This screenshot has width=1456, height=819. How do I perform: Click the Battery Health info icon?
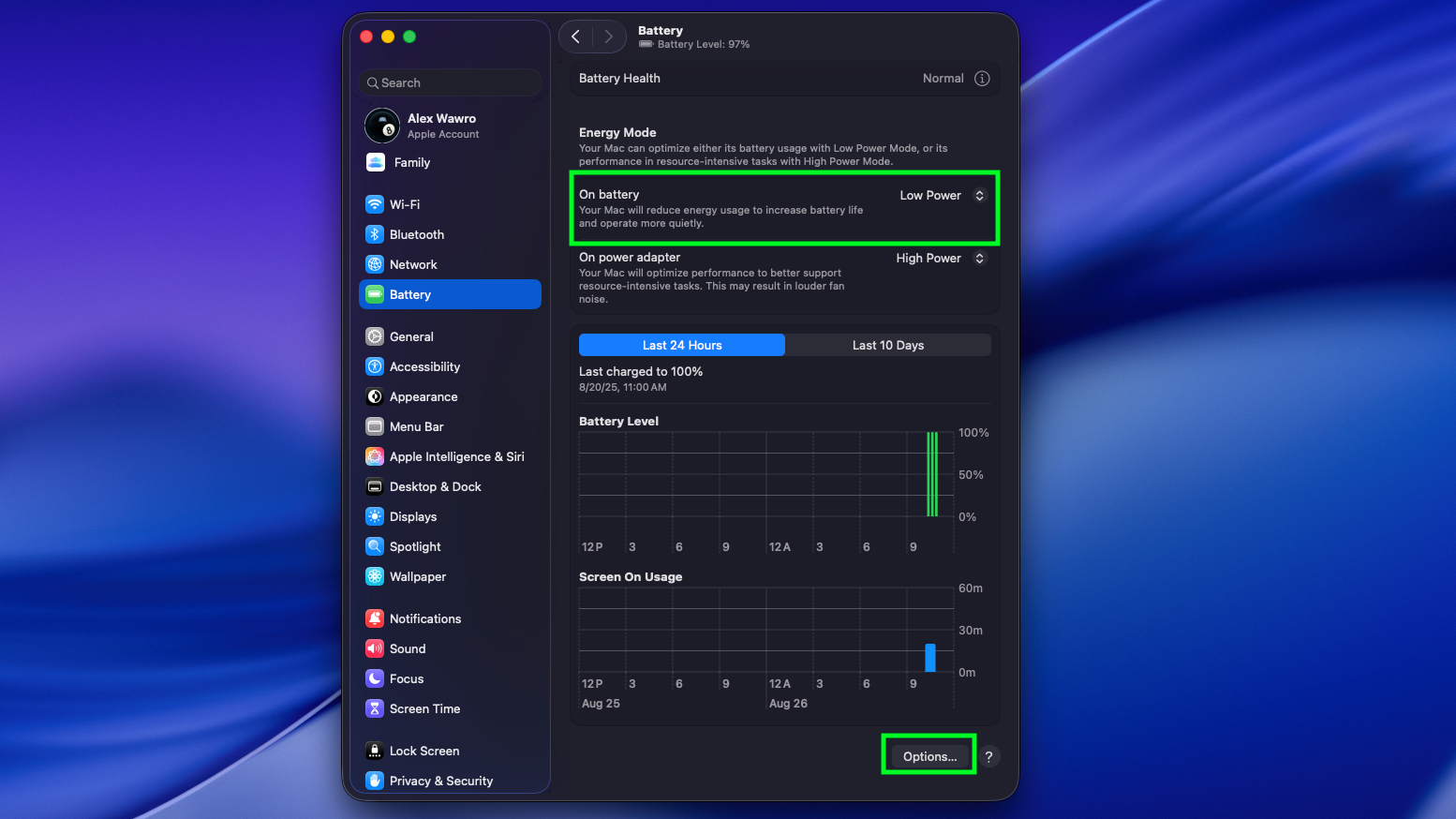click(982, 79)
